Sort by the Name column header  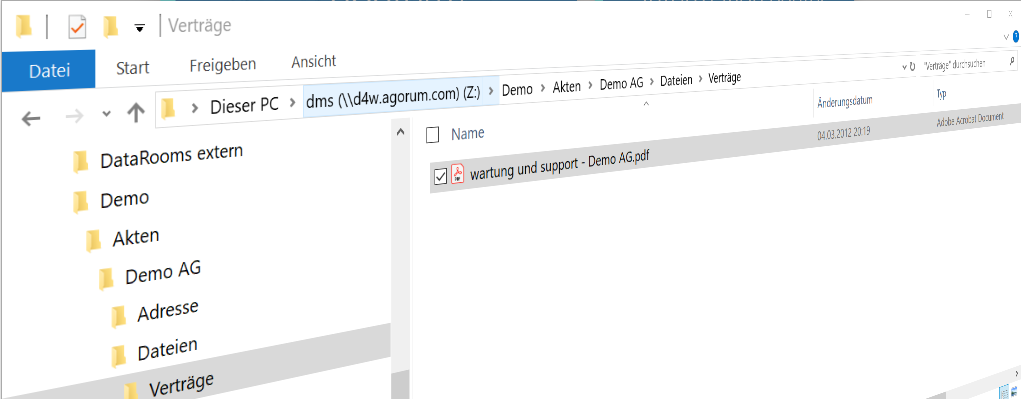coord(468,133)
